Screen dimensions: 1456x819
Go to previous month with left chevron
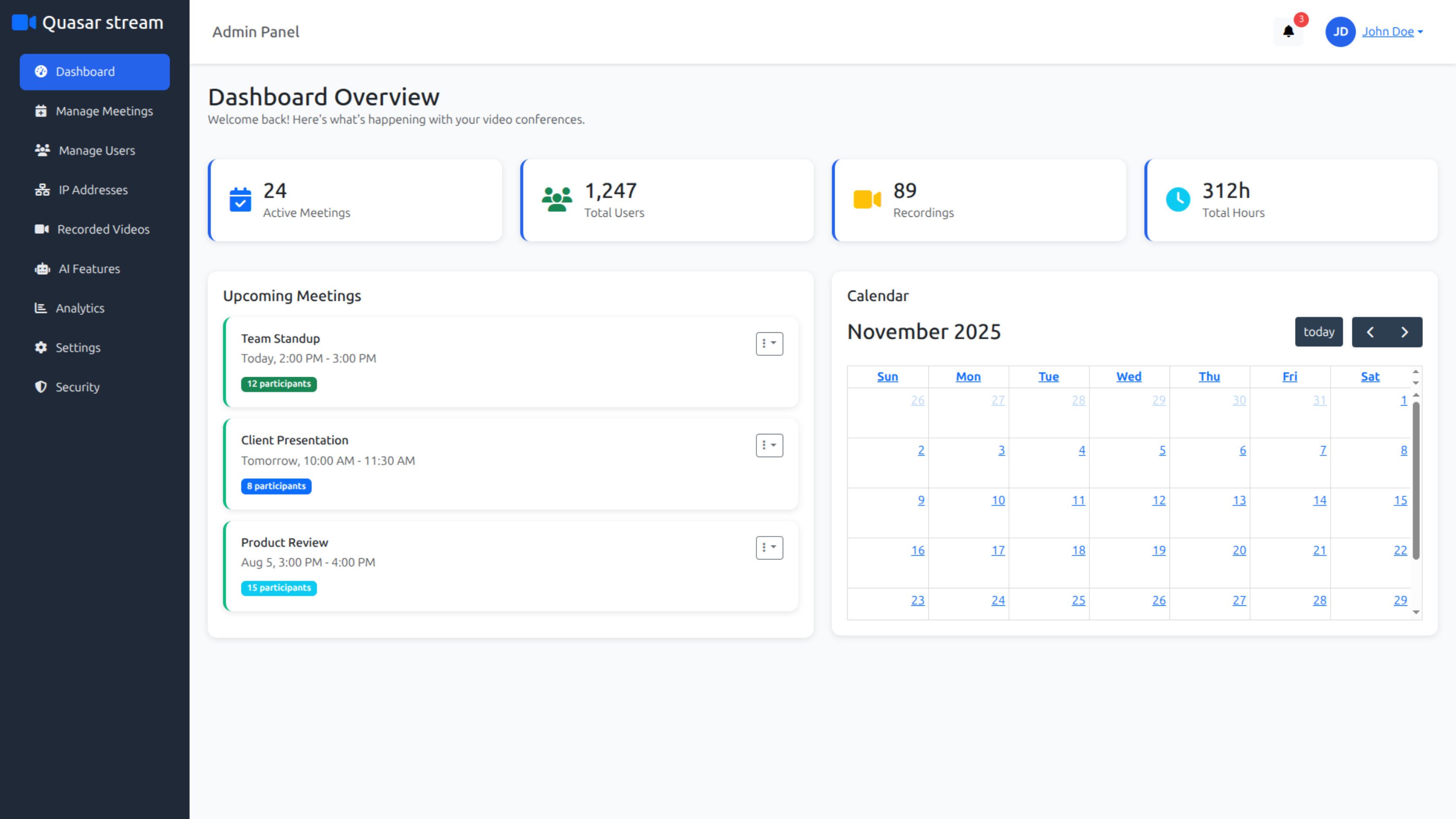[x=1370, y=332]
